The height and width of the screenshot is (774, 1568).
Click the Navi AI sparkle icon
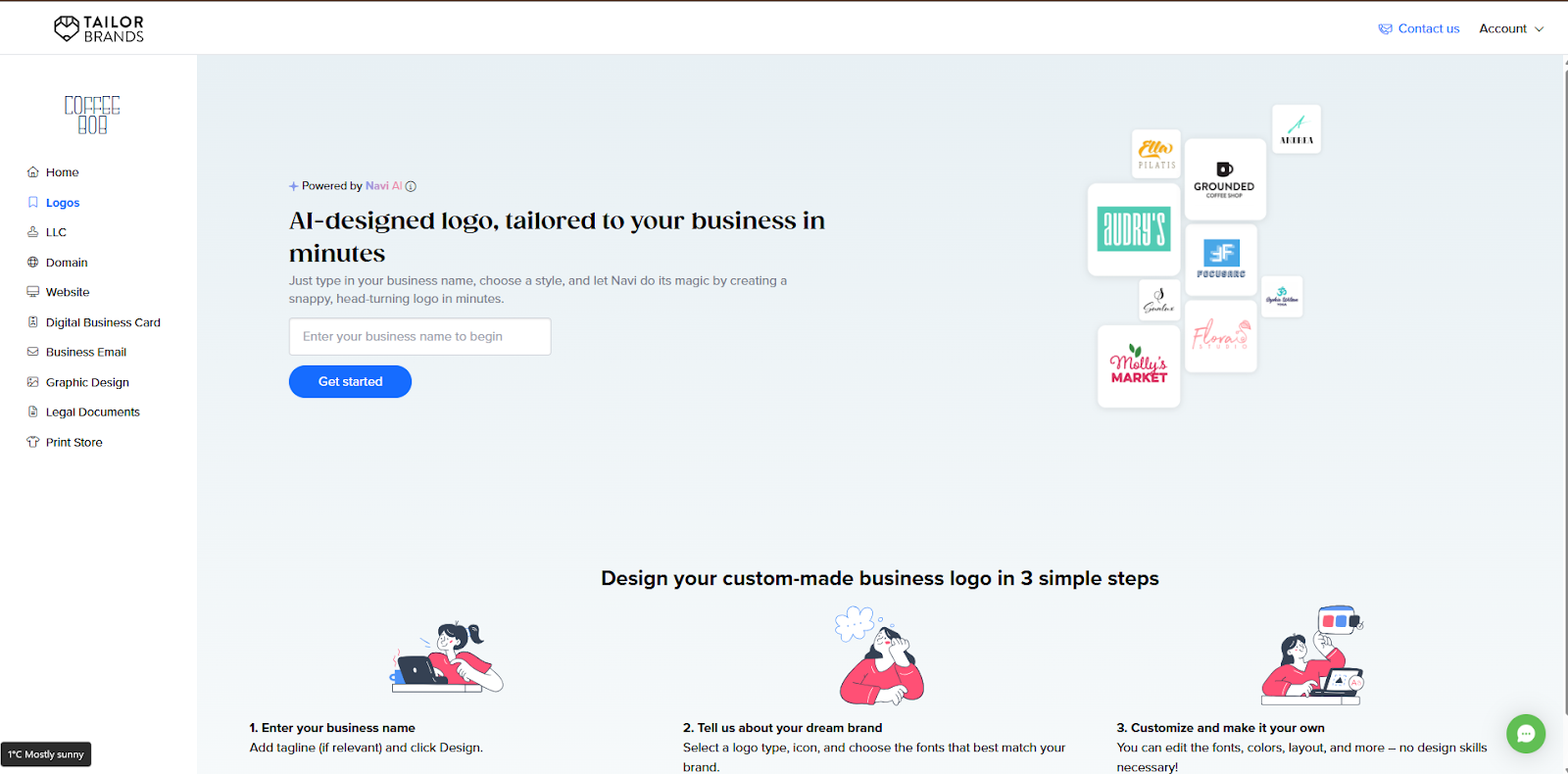pos(293,186)
